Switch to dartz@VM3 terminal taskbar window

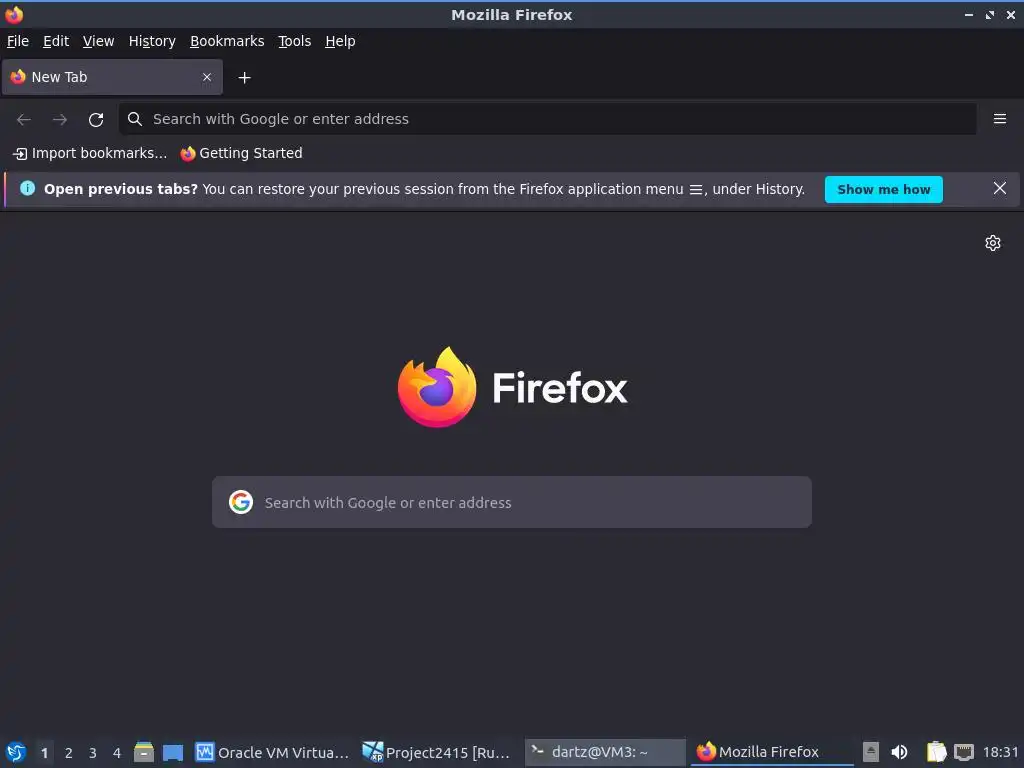tap(605, 752)
